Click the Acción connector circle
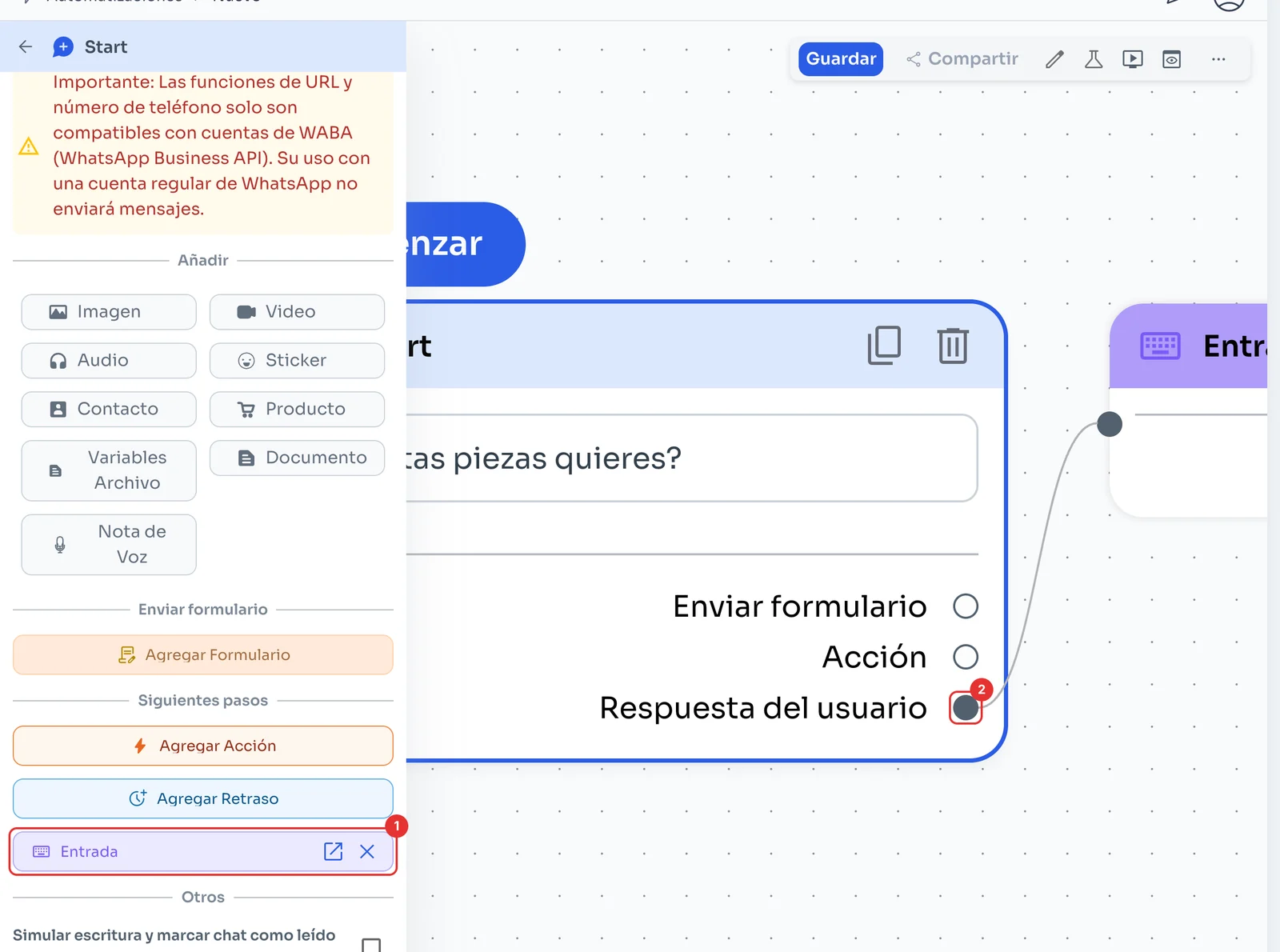The width and height of the screenshot is (1280, 952). [966, 657]
